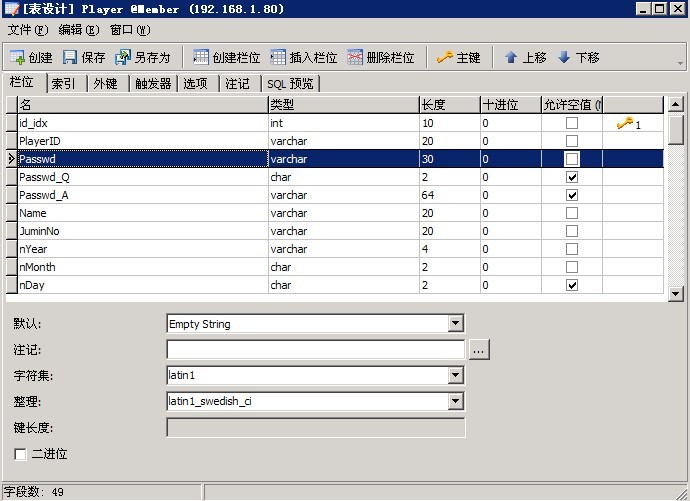Click the 保存 (Save) disk icon
This screenshot has width=690, height=501.
(x=70, y=58)
